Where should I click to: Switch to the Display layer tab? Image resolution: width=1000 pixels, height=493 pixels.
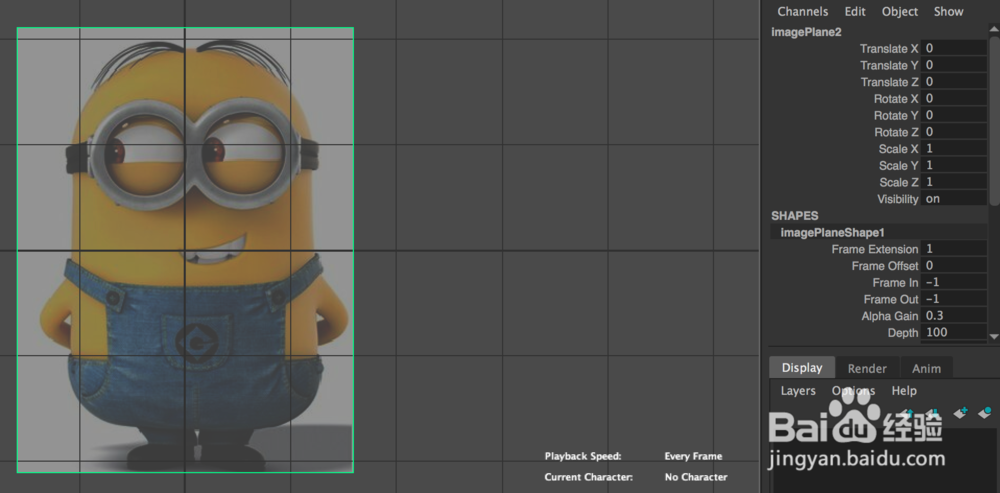coord(802,368)
